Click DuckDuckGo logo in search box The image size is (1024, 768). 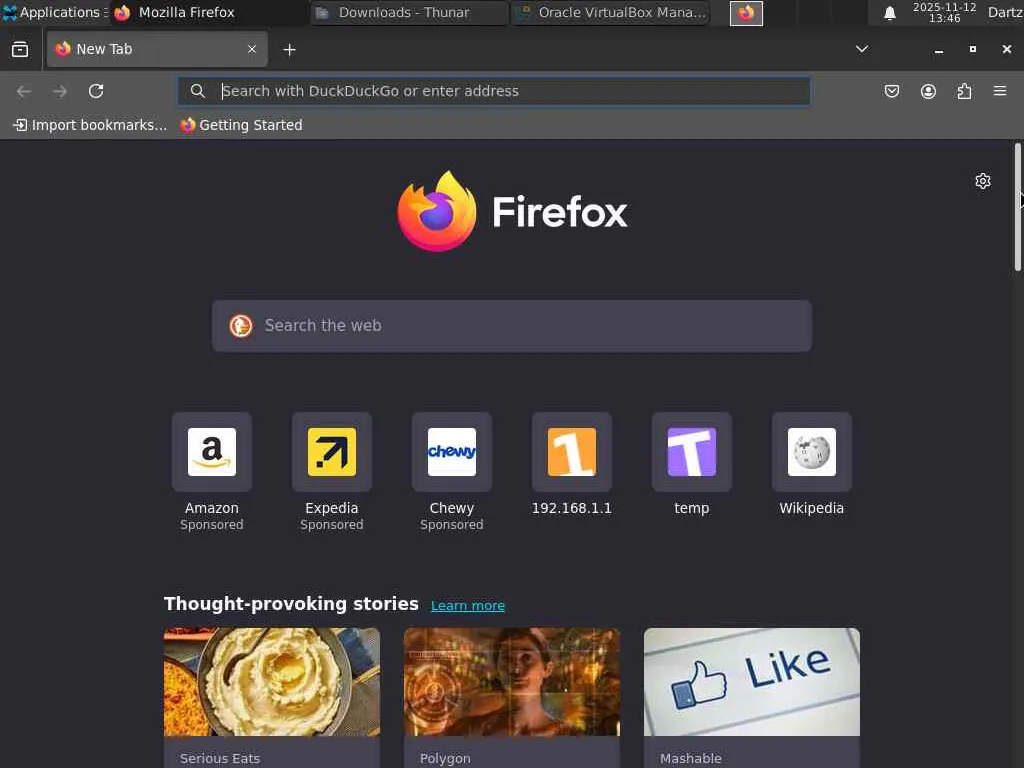(x=241, y=326)
